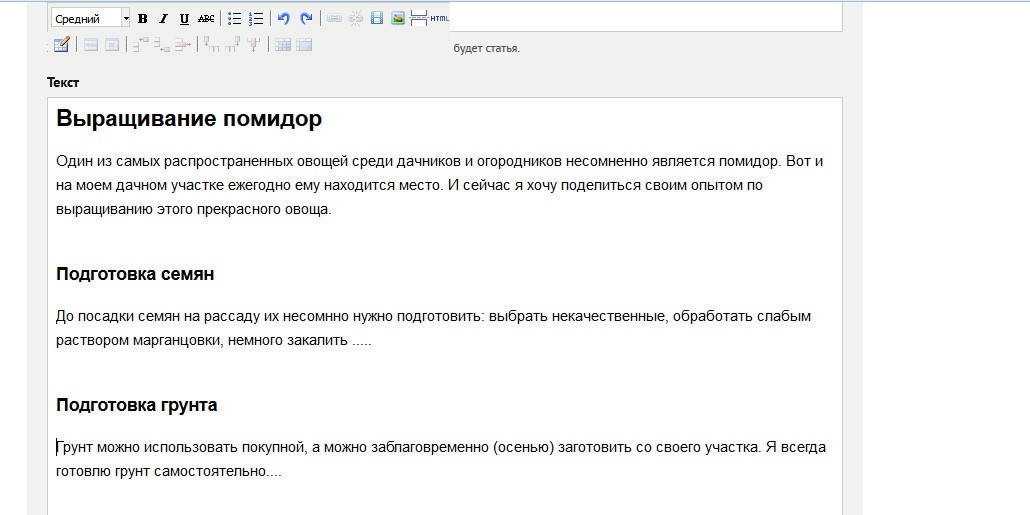Open table row properties
The width and height of the screenshot is (1030, 515).
91,45
